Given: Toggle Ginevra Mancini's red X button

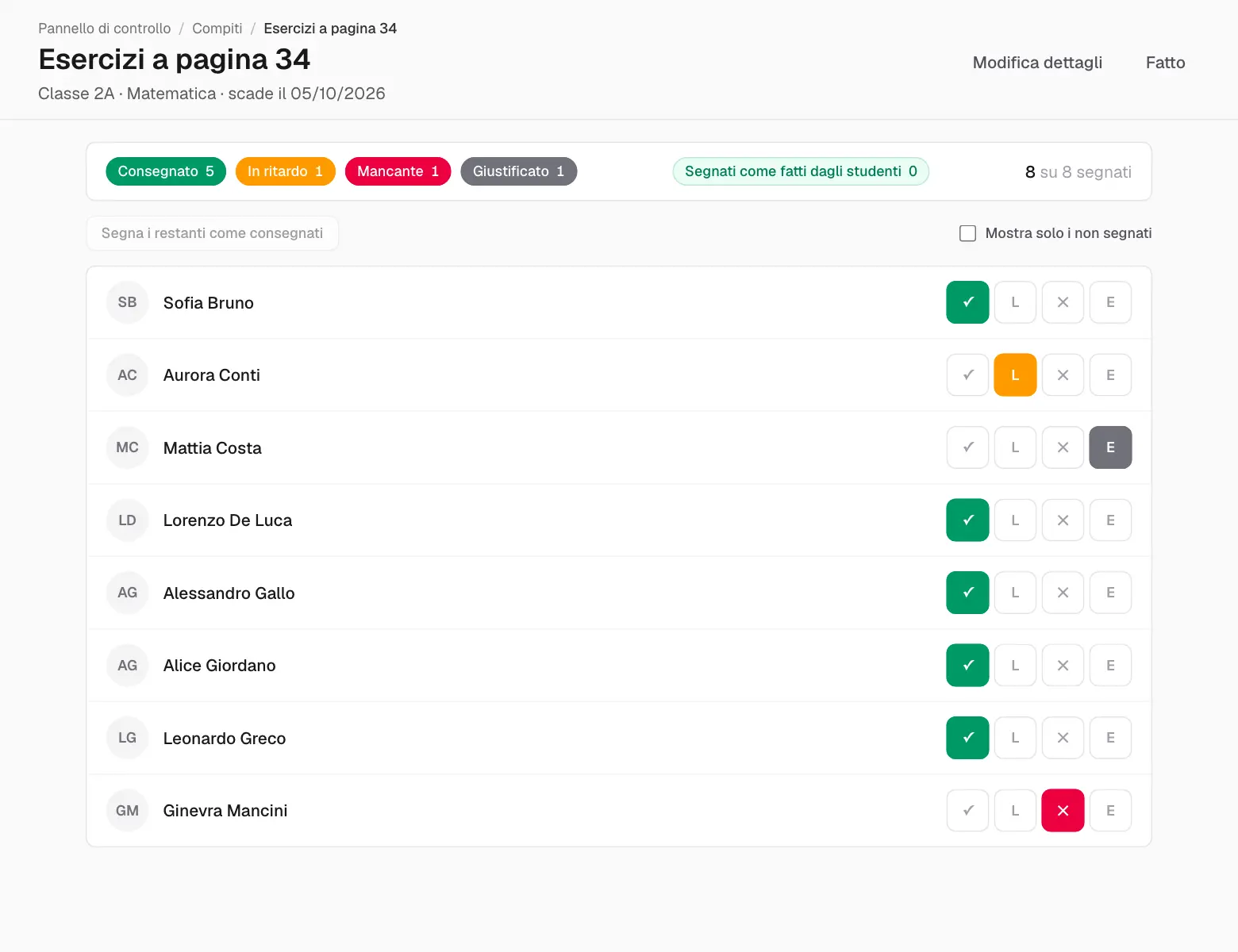Looking at the screenshot, I should pos(1063,810).
